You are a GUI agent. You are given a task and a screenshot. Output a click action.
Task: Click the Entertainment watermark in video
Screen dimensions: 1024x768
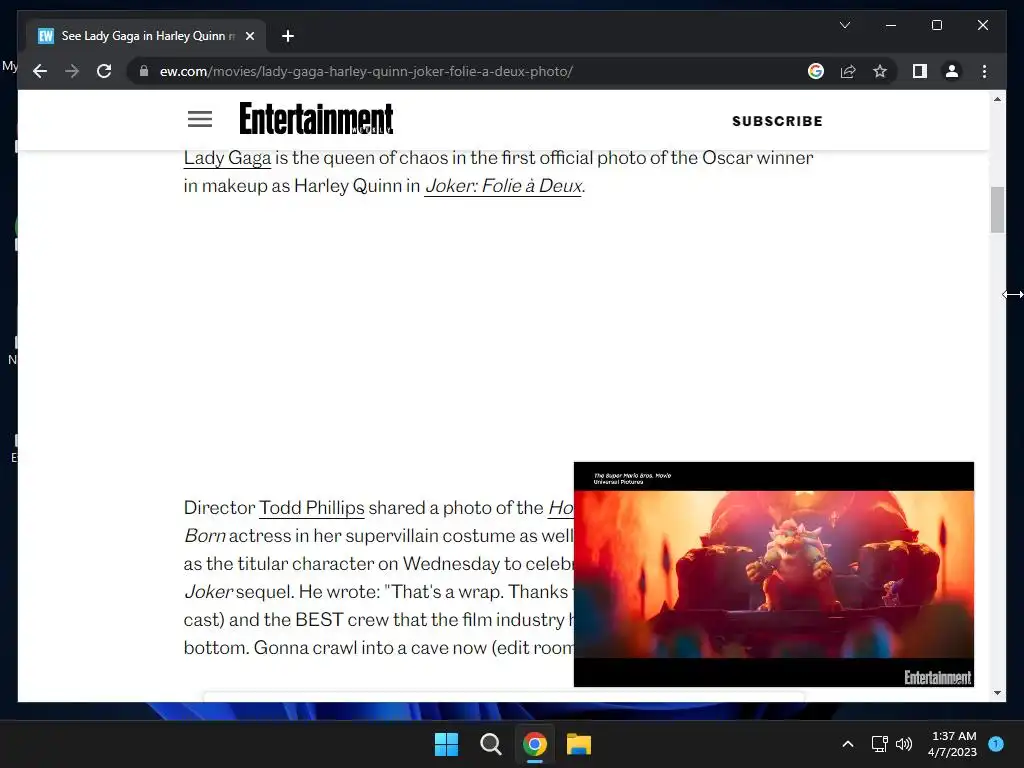(x=938, y=677)
